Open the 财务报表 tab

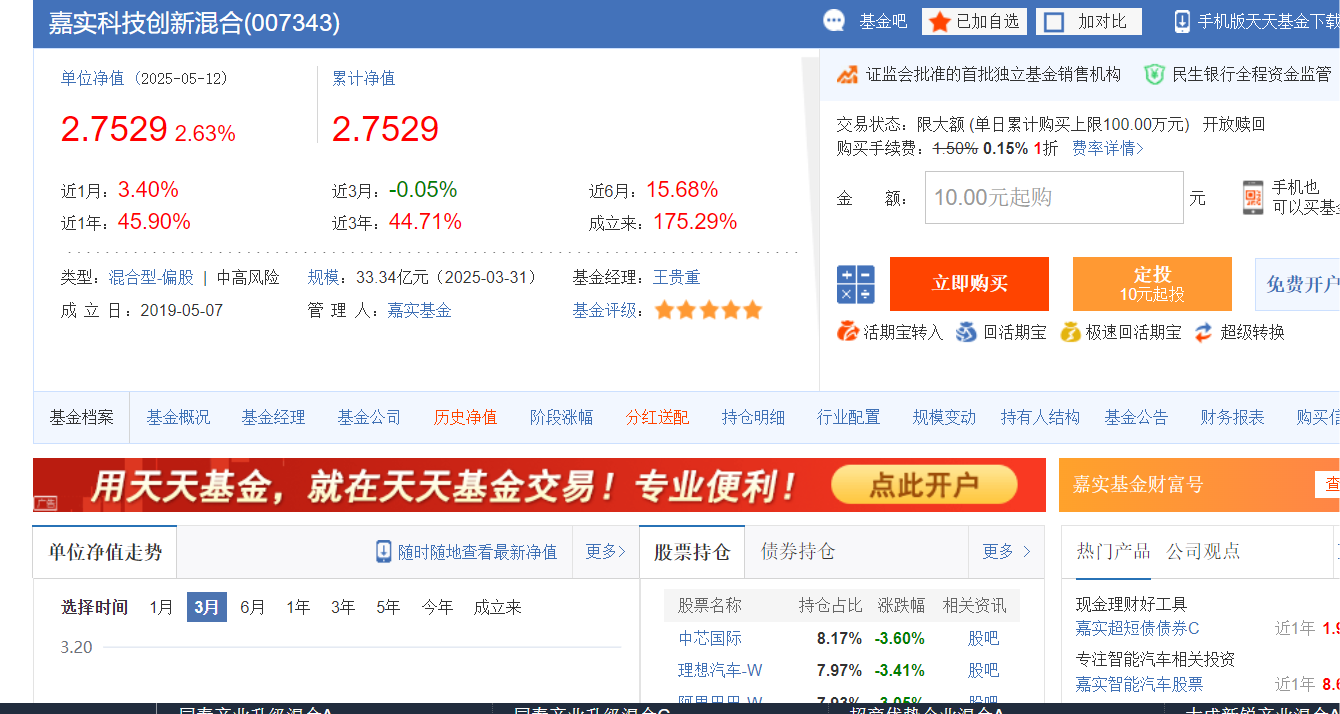1232,417
